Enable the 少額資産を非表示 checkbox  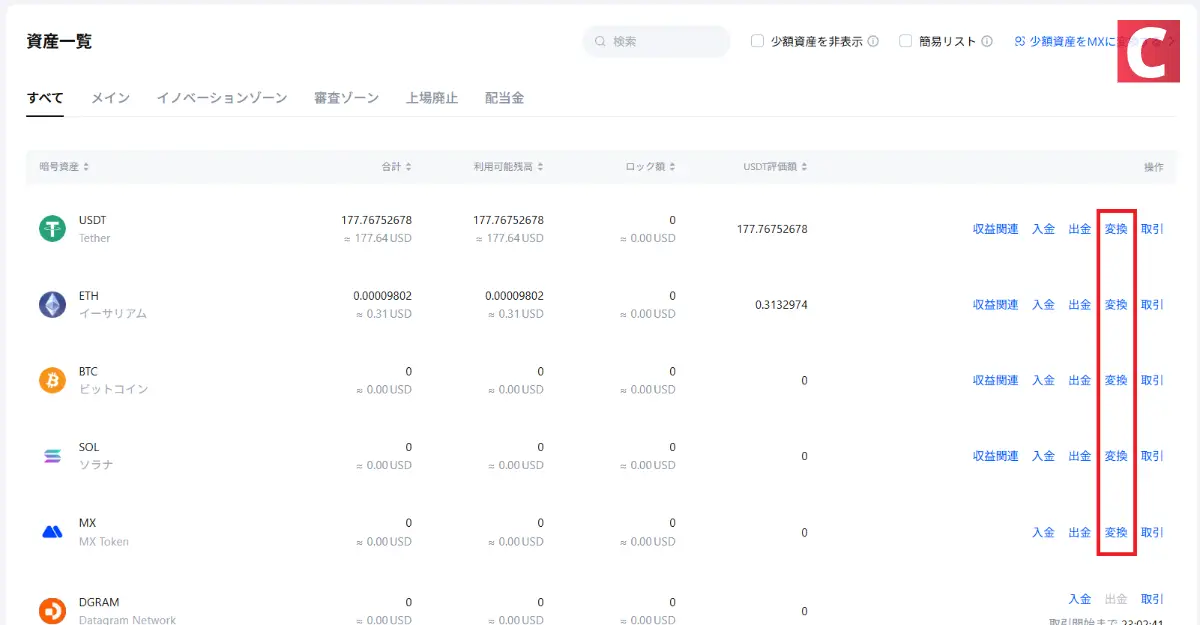click(758, 42)
